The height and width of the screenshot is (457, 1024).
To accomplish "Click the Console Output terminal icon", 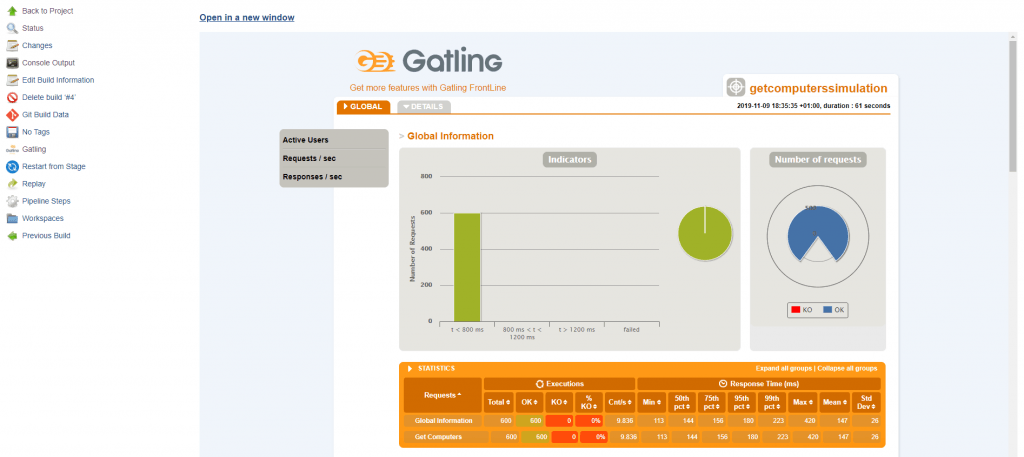I will pyautogui.click(x=12, y=63).
